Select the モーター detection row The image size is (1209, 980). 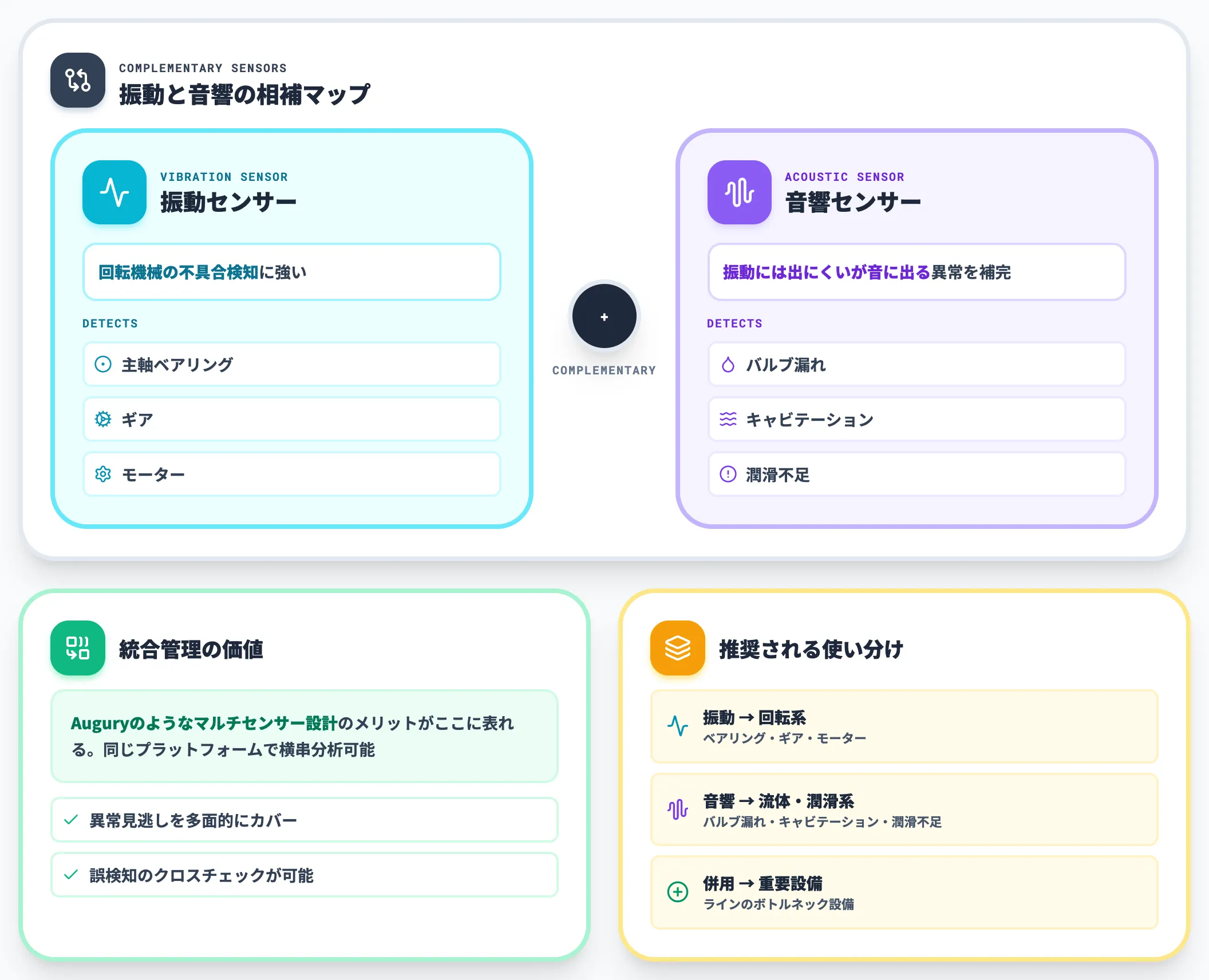tap(292, 474)
